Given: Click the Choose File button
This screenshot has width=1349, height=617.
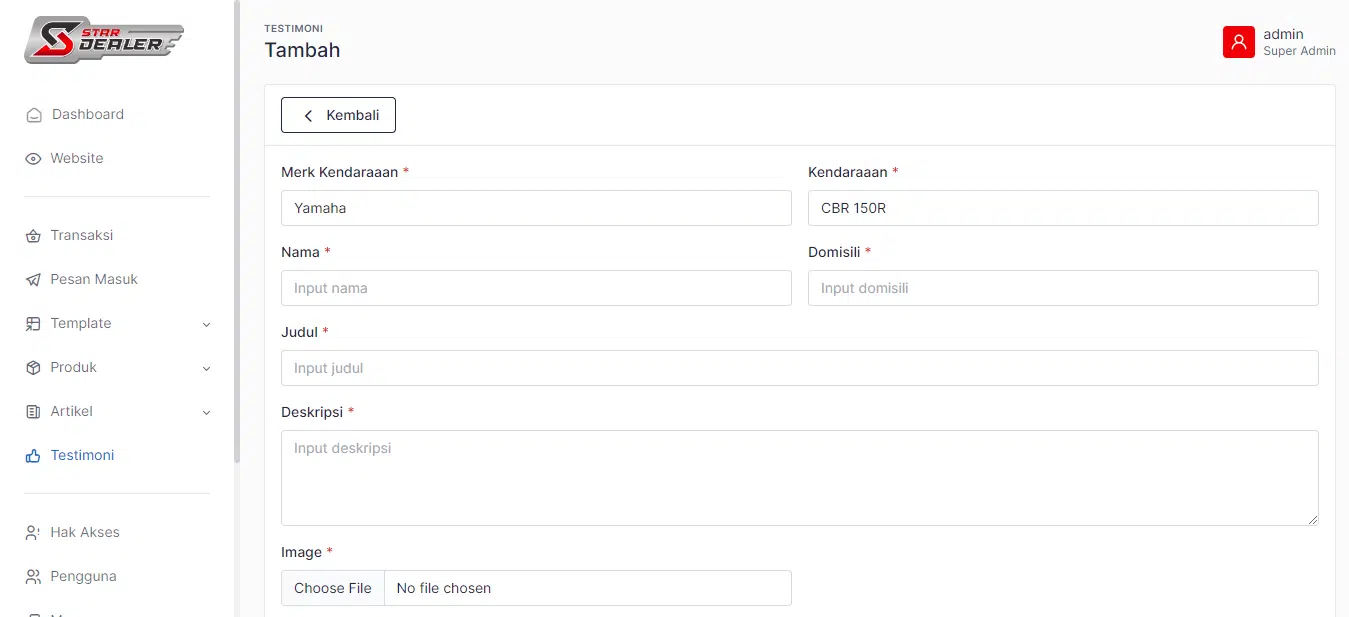Looking at the screenshot, I should pos(333,588).
